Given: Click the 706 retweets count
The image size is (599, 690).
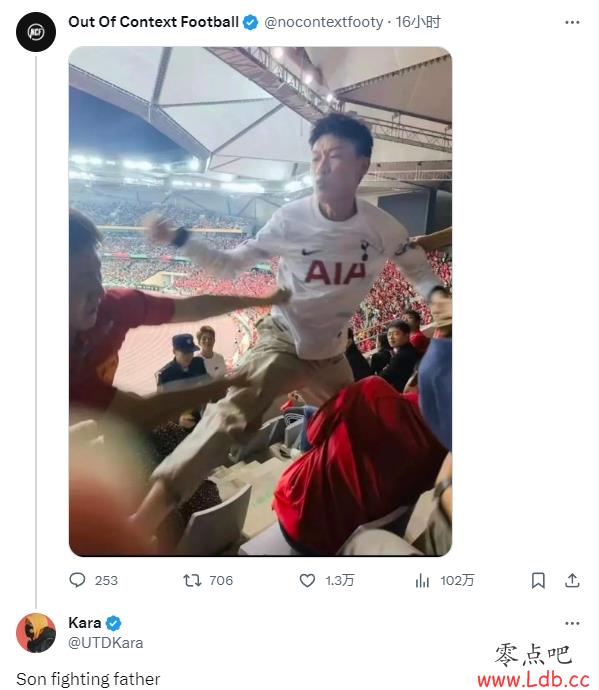Looking at the screenshot, I should 221,580.
